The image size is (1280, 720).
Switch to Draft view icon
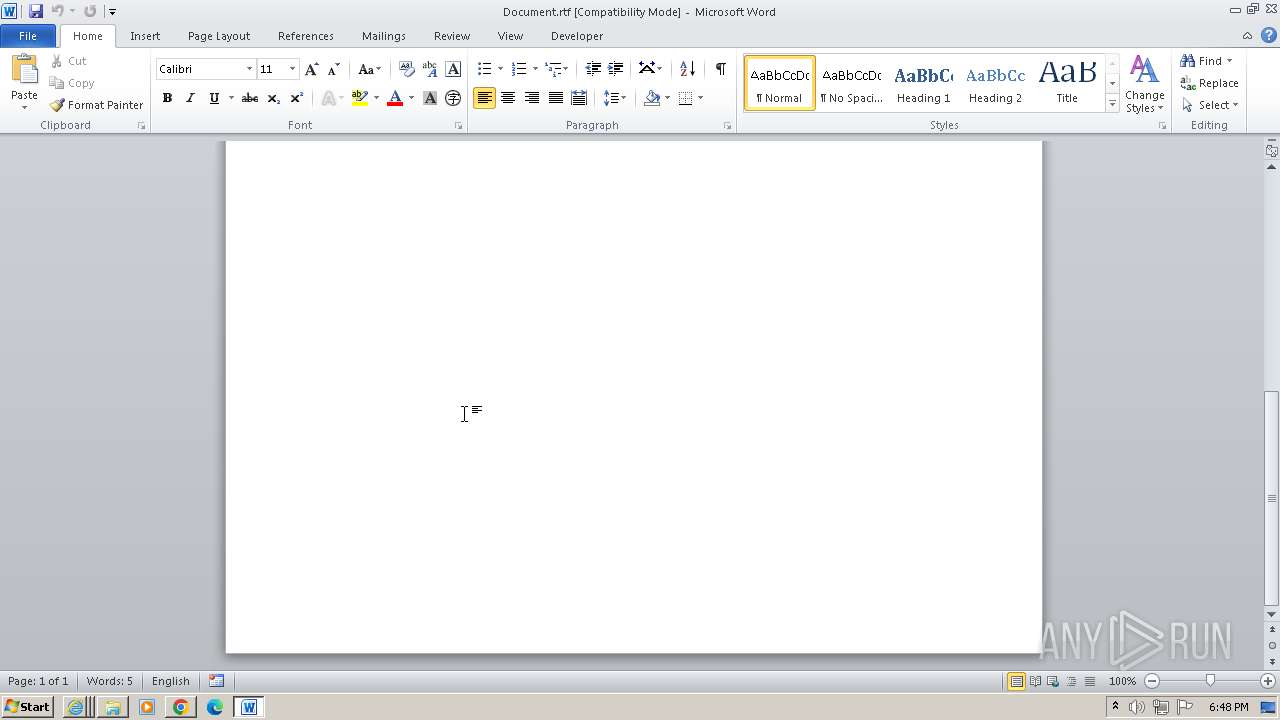[1089, 681]
